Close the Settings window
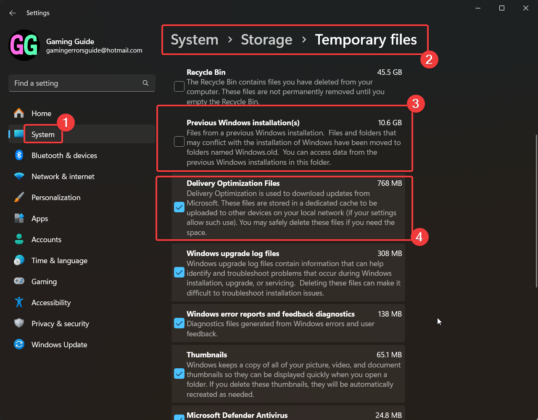The height and width of the screenshot is (420, 538). tap(526, 8)
